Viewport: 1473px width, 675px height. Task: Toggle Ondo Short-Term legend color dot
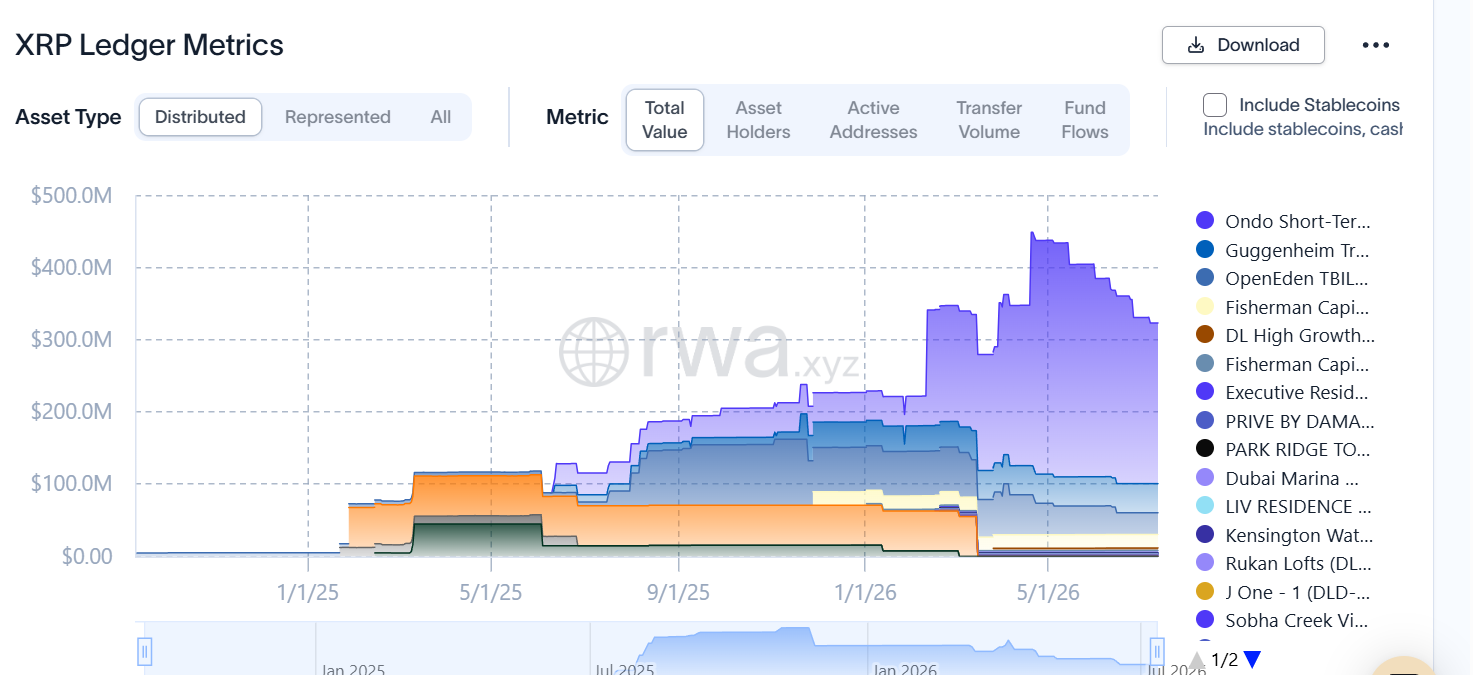click(1205, 221)
